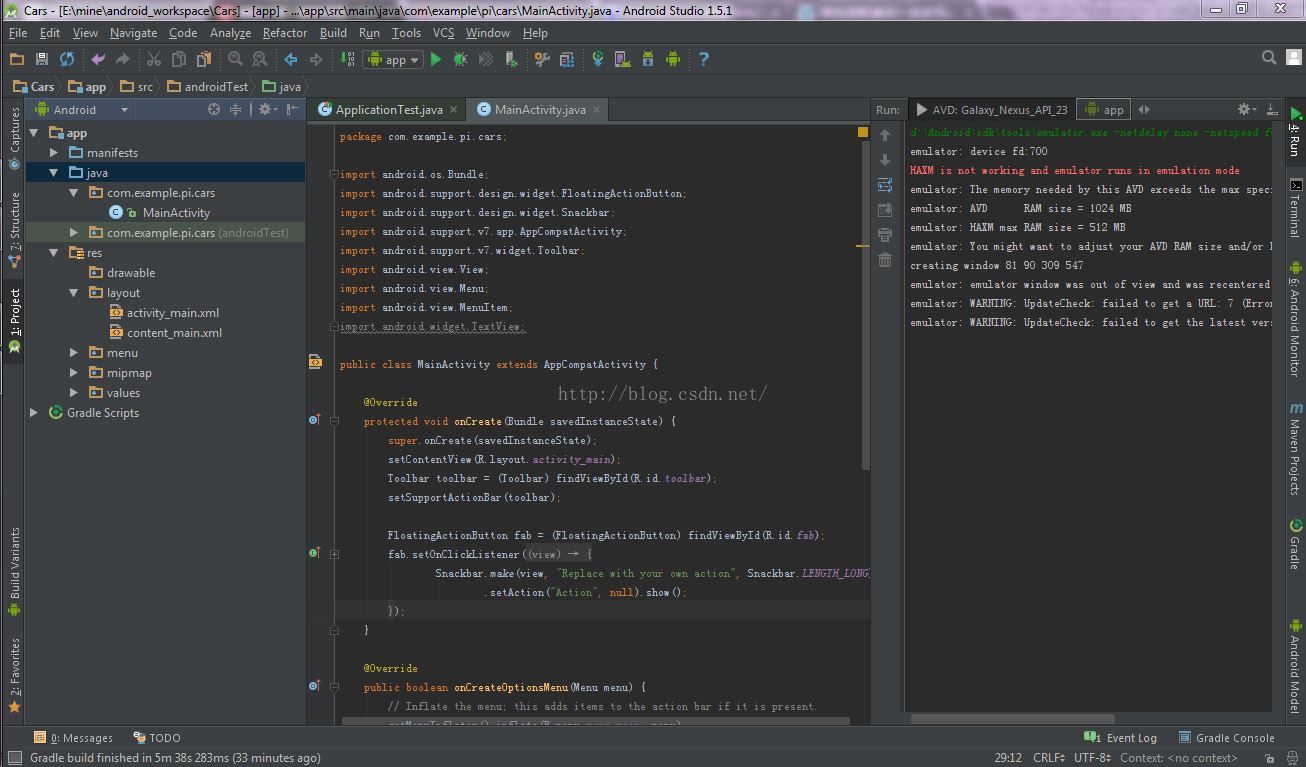Click the Make Project build icon
1306x767 pixels.
pyautogui.click(x=347, y=60)
